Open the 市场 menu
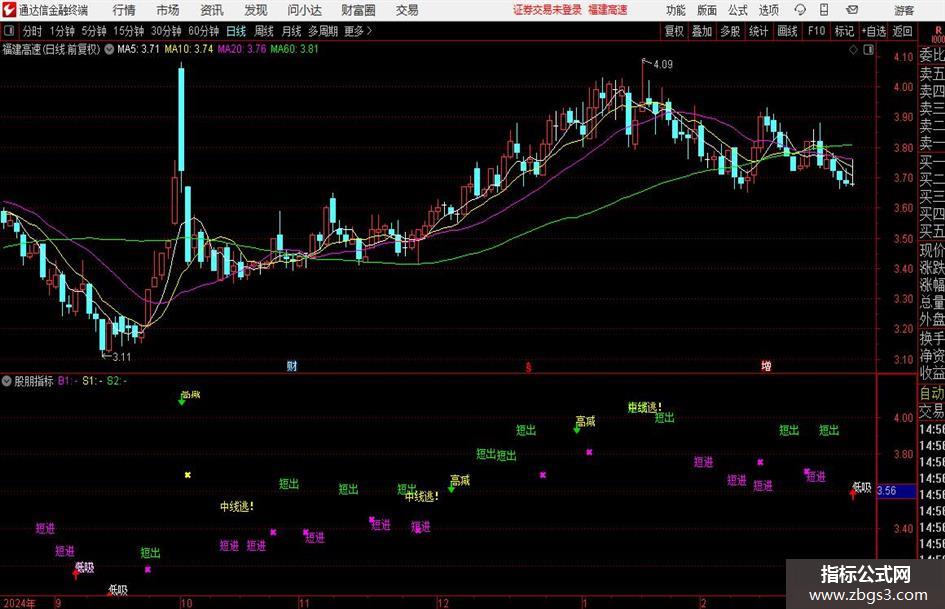The height and width of the screenshot is (609, 945). pos(168,10)
